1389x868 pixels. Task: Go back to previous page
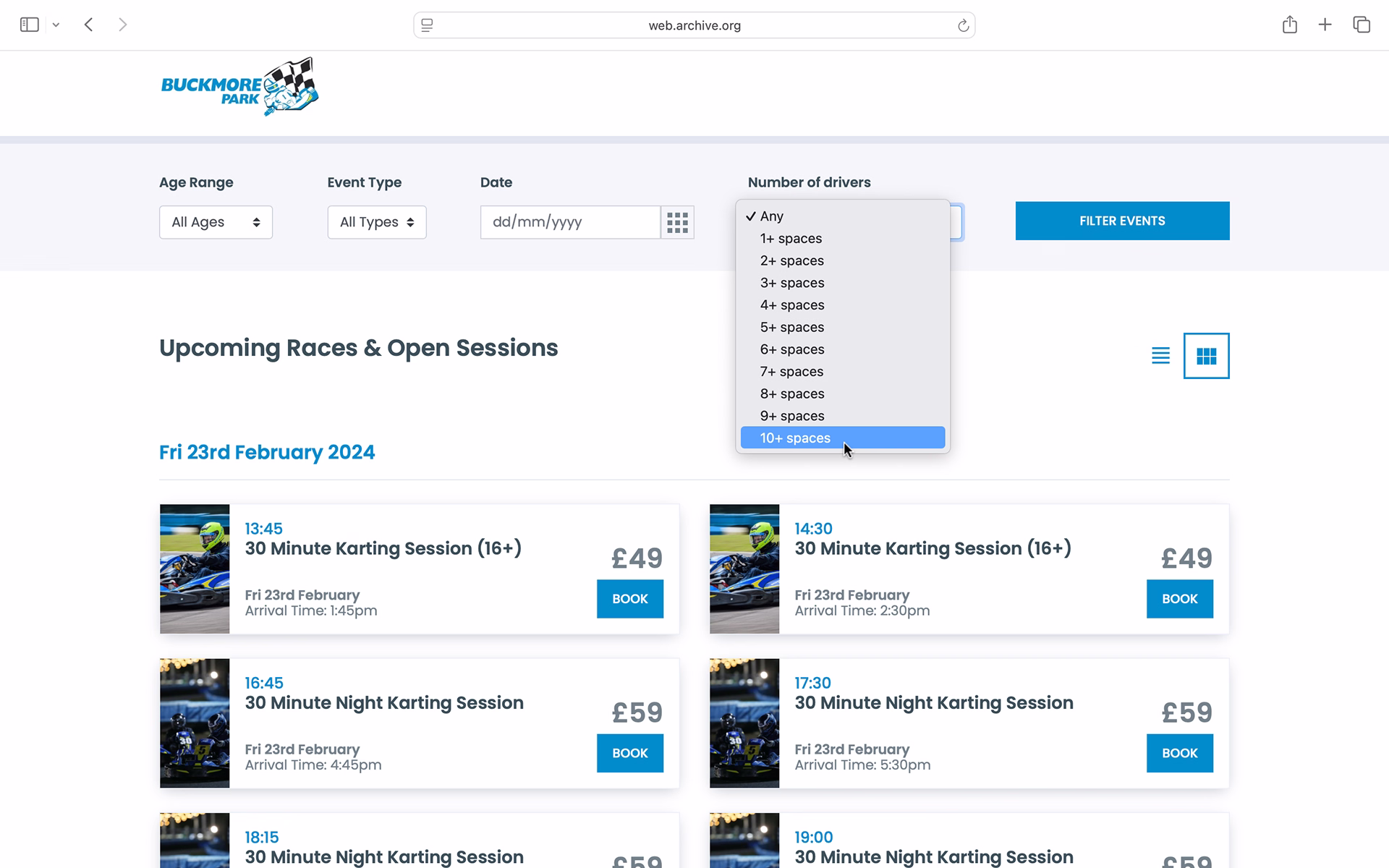(88, 25)
